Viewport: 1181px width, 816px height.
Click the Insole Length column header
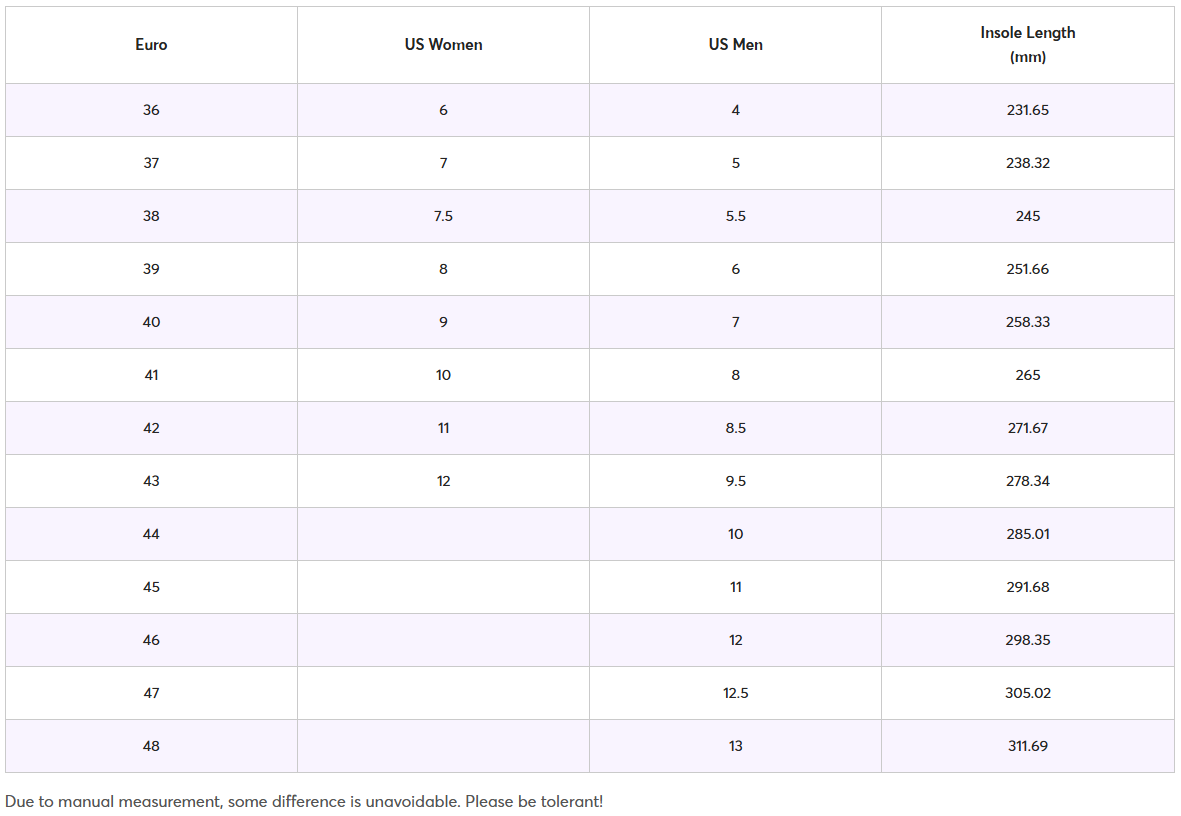pyautogui.click(x=1027, y=45)
